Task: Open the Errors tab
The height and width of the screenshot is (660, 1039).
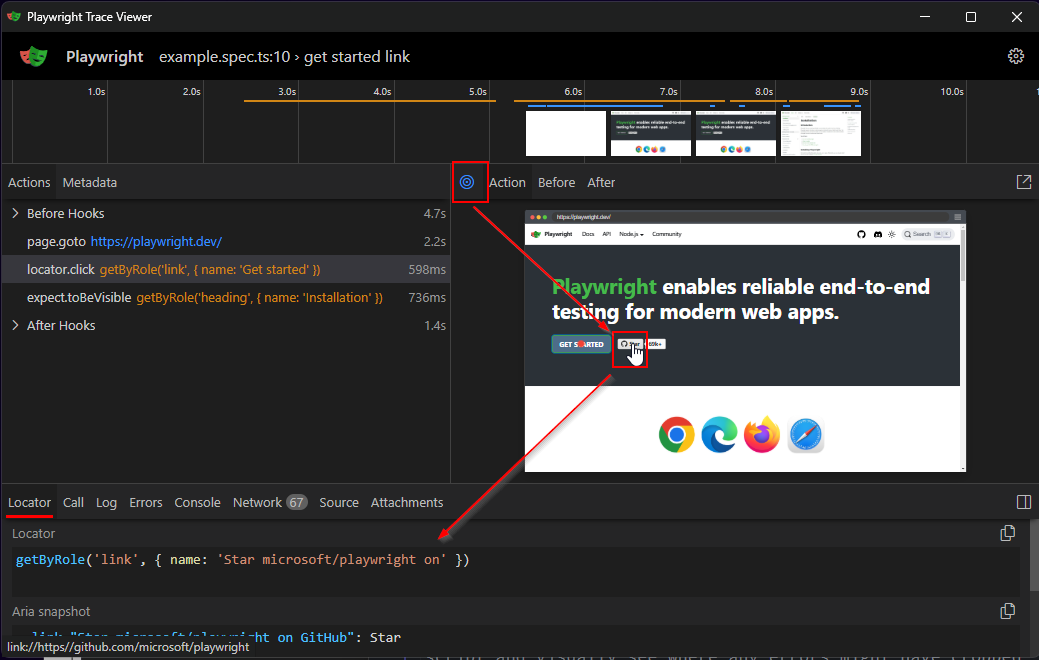Action: tap(146, 502)
